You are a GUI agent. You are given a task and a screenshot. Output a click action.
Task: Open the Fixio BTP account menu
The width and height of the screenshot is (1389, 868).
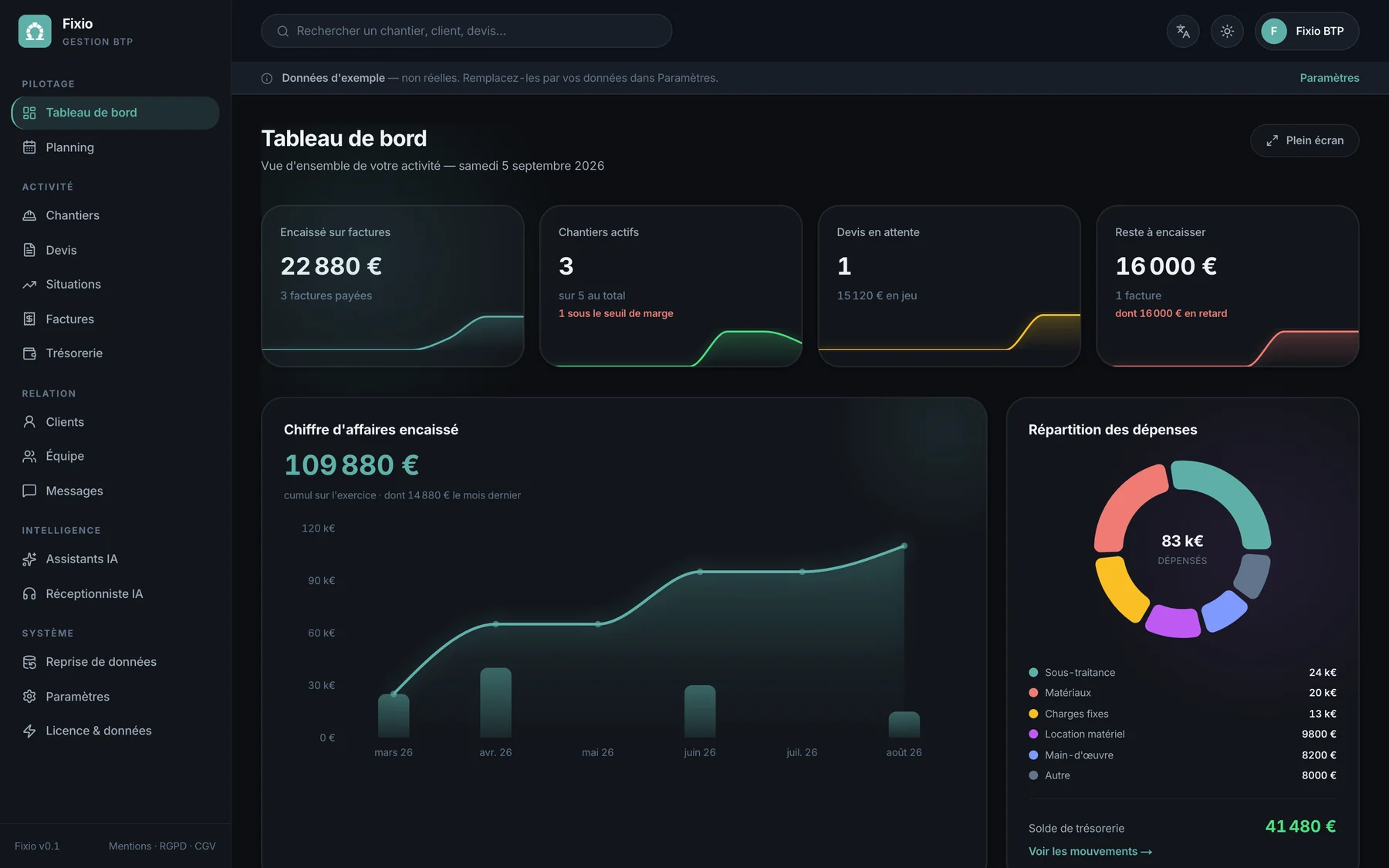pos(1306,32)
